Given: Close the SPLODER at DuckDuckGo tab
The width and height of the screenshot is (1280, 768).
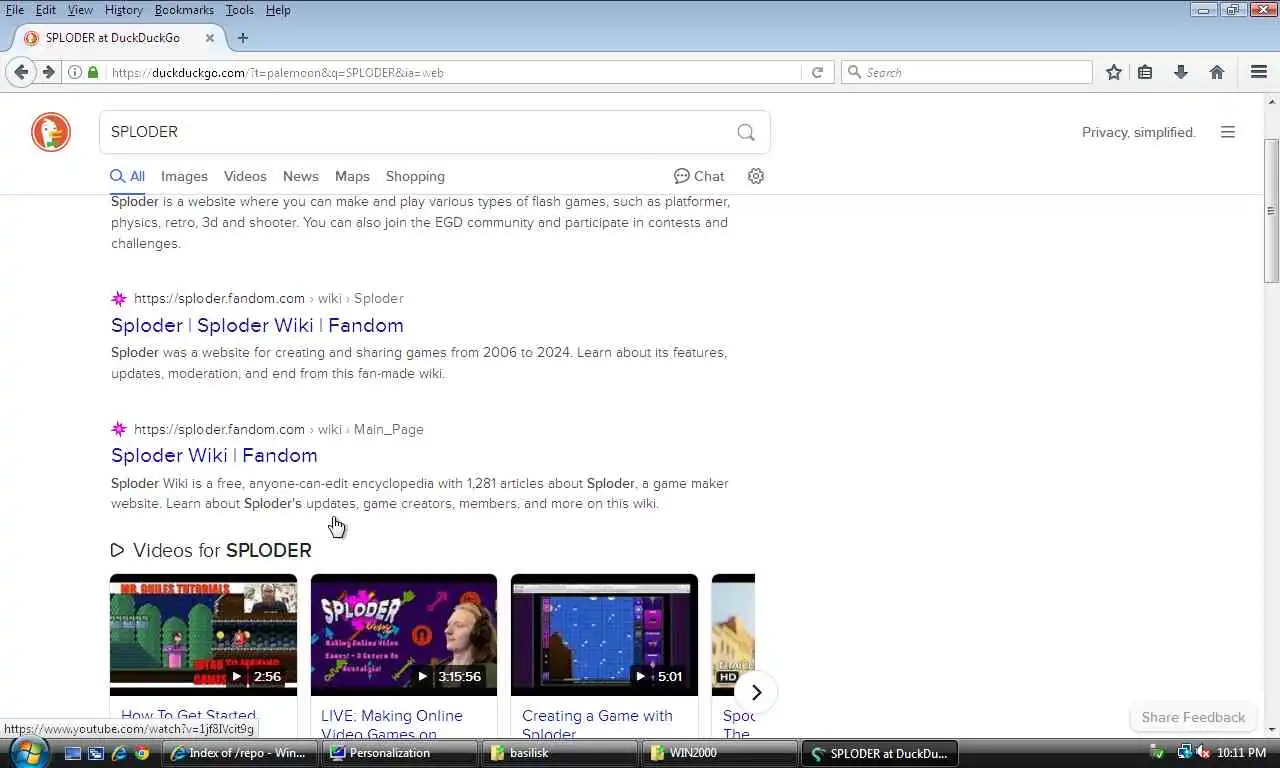Looking at the screenshot, I should [210, 38].
